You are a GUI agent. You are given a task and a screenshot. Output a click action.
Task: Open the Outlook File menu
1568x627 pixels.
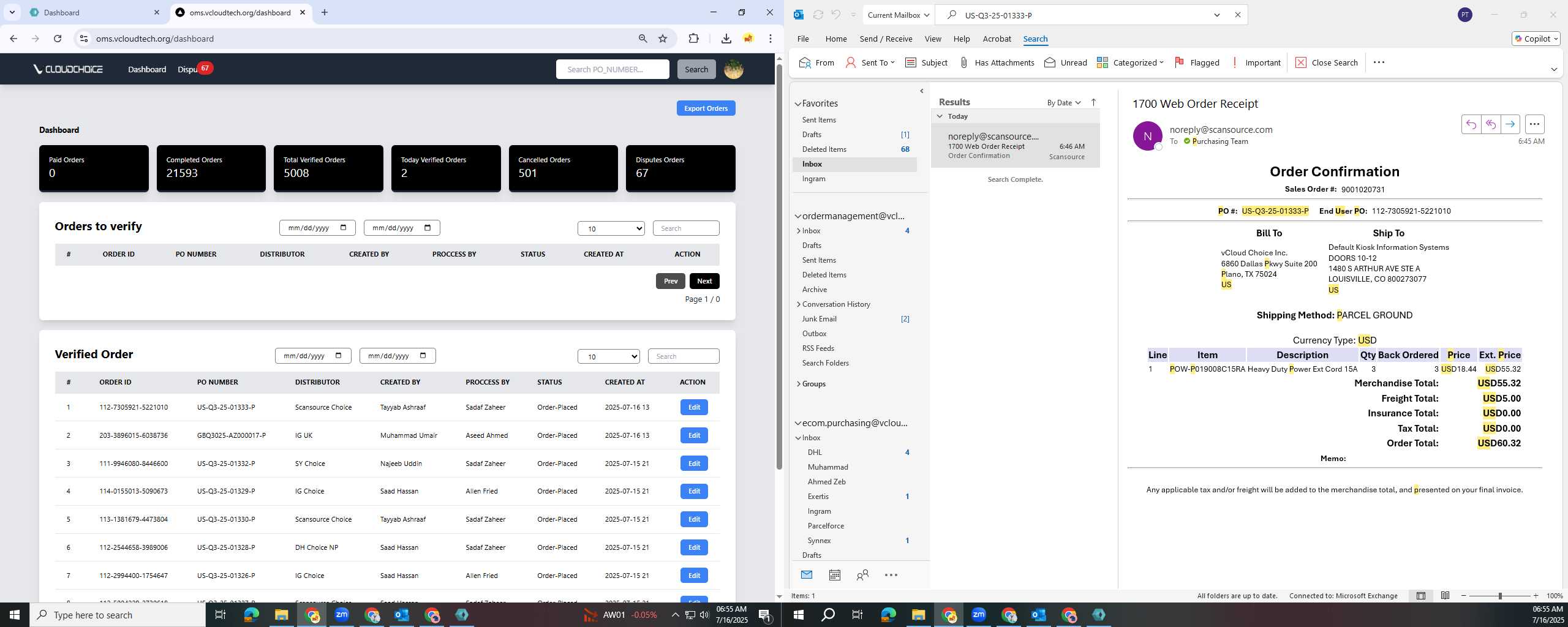click(x=802, y=39)
